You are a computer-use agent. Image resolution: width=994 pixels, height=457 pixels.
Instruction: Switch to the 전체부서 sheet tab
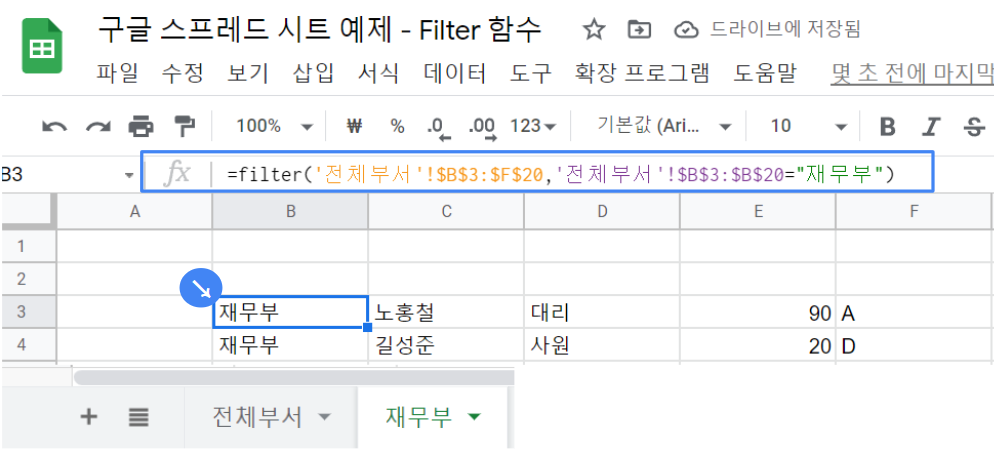[257, 417]
